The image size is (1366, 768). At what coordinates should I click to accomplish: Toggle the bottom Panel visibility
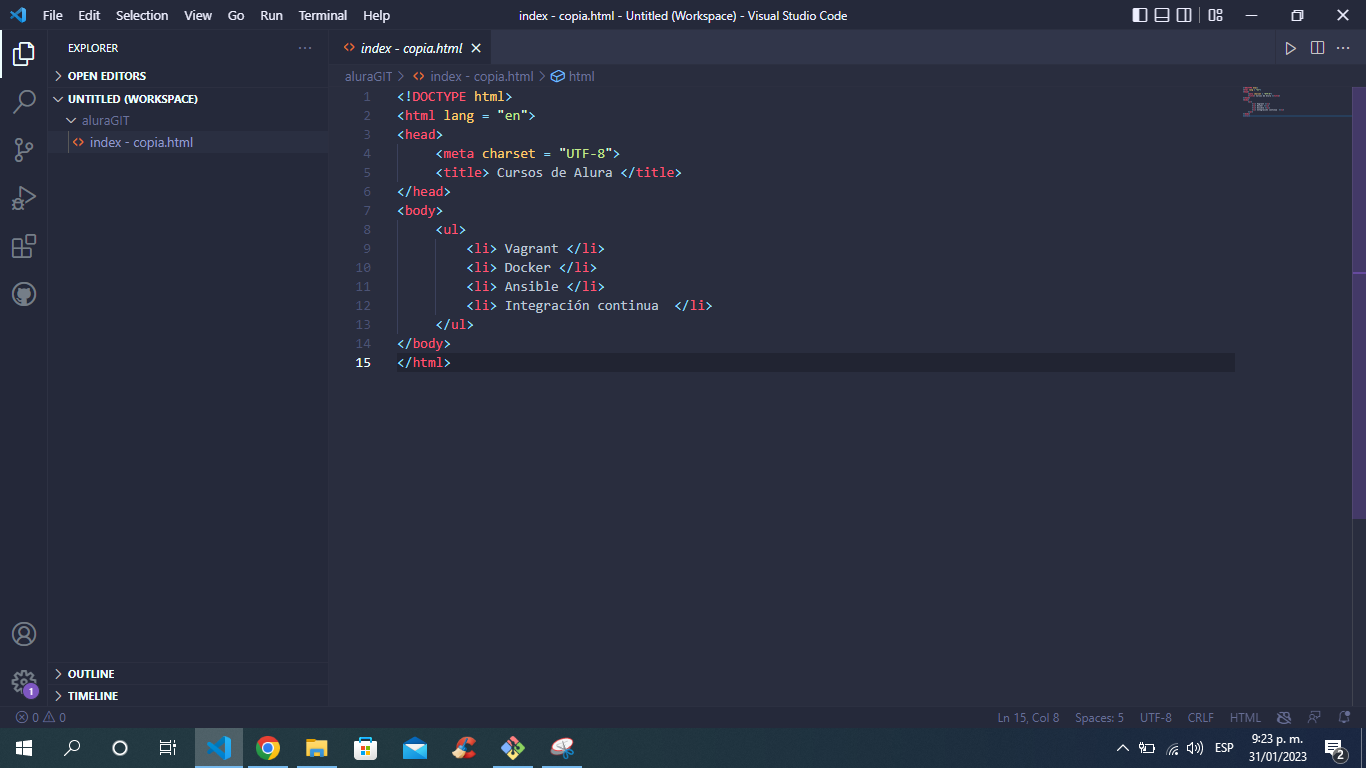1162,15
